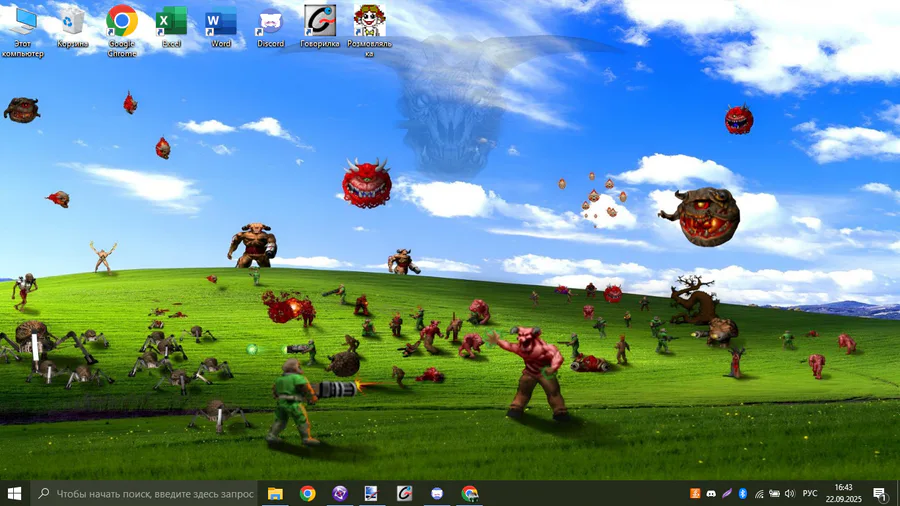The image size is (900, 506).
Task: Open the Windows Start menu
Action: tap(14, 493)
